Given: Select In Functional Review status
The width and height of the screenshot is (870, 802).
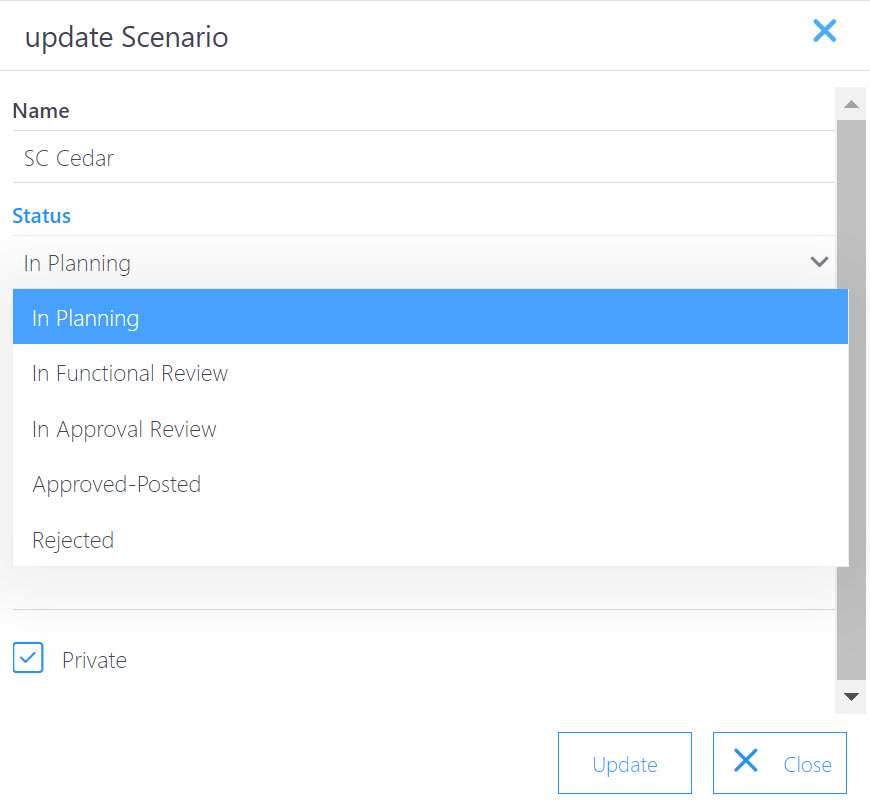Looking at the screenshot, I should (x=129, y=373).
